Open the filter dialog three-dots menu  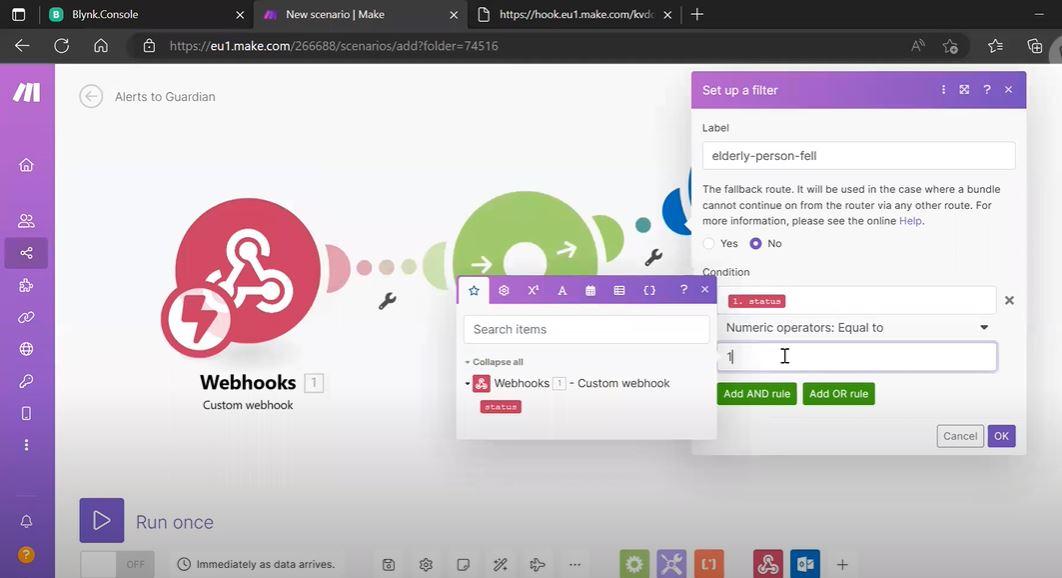click(943, 89)
